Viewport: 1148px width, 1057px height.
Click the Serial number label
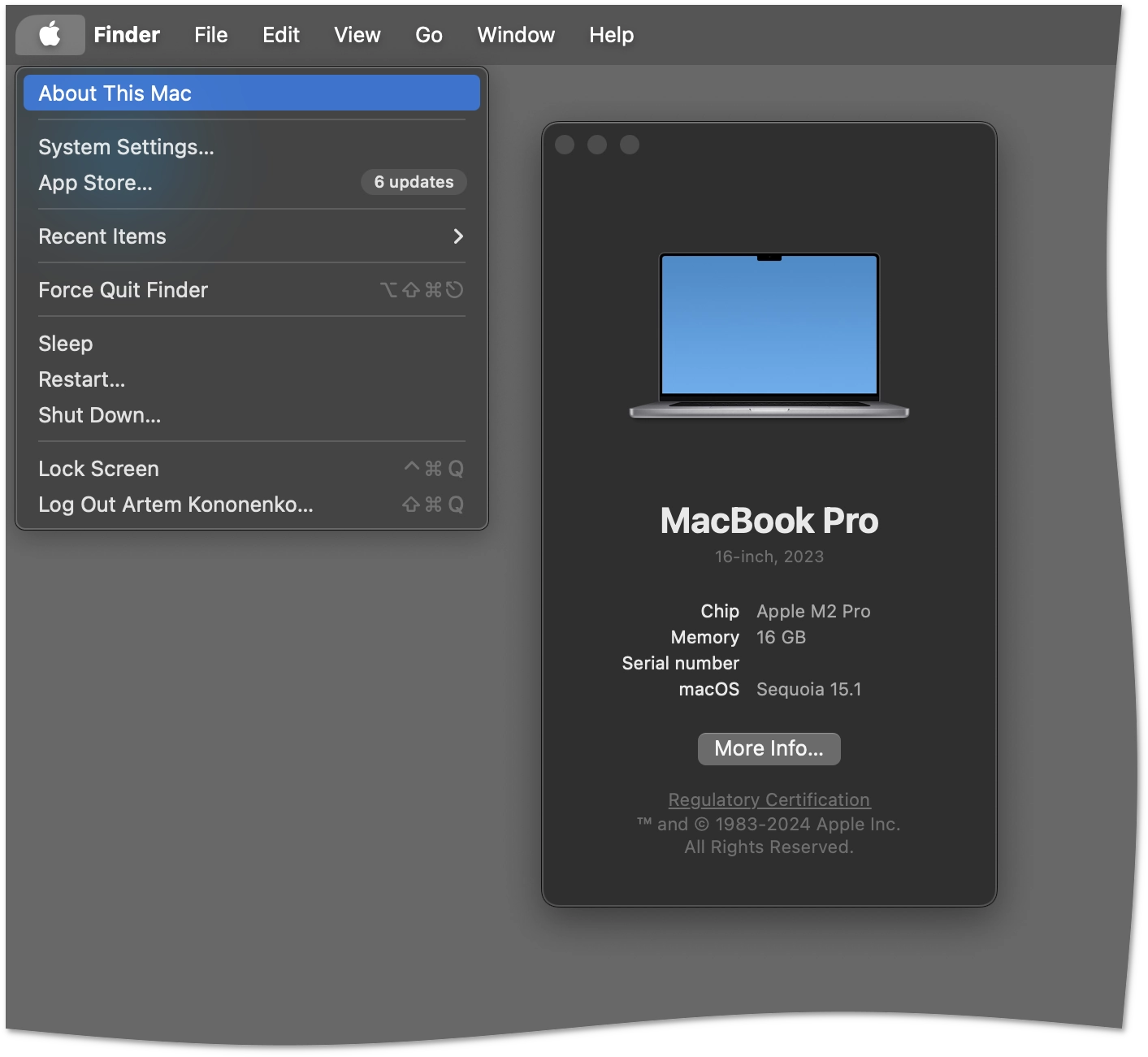pyautogui.click(x=681, y=663)
